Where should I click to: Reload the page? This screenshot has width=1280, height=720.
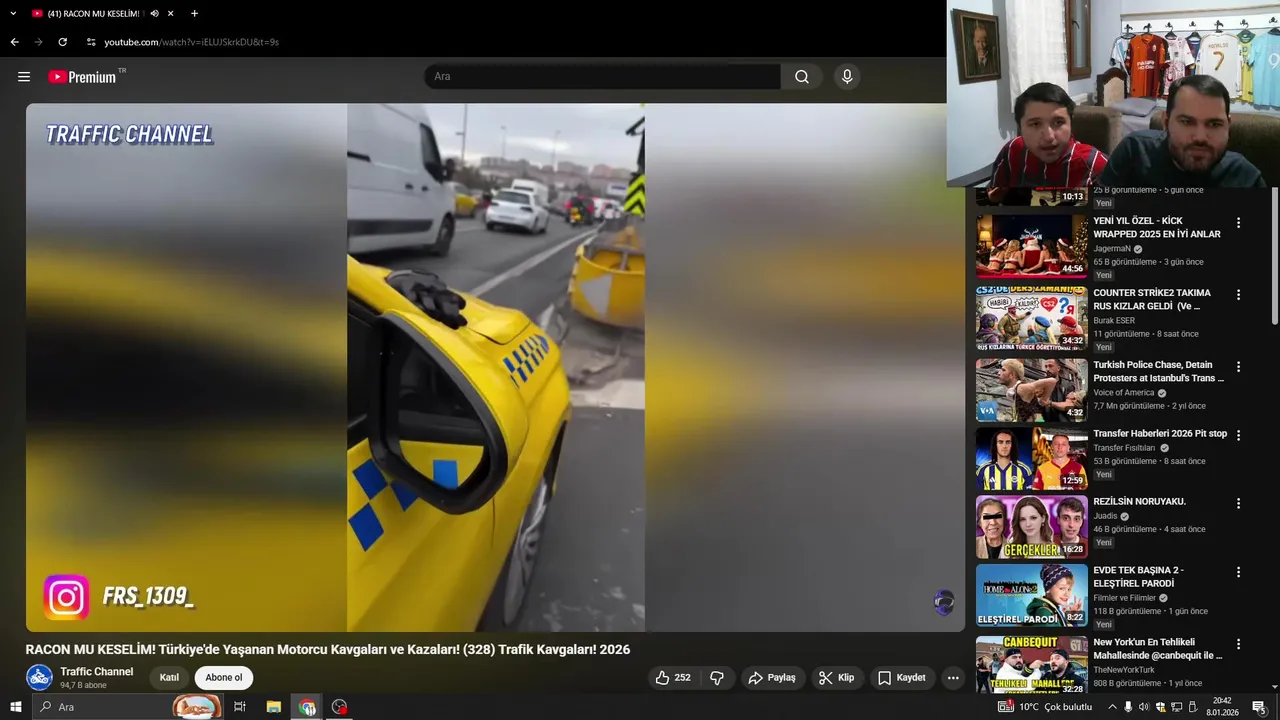pos(62,42)
